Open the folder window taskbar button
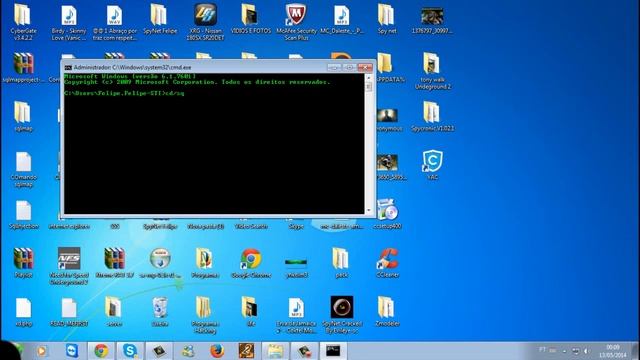The width and height of the screenshot is (640, 360). pyautogui.click(x=275, y=351)
